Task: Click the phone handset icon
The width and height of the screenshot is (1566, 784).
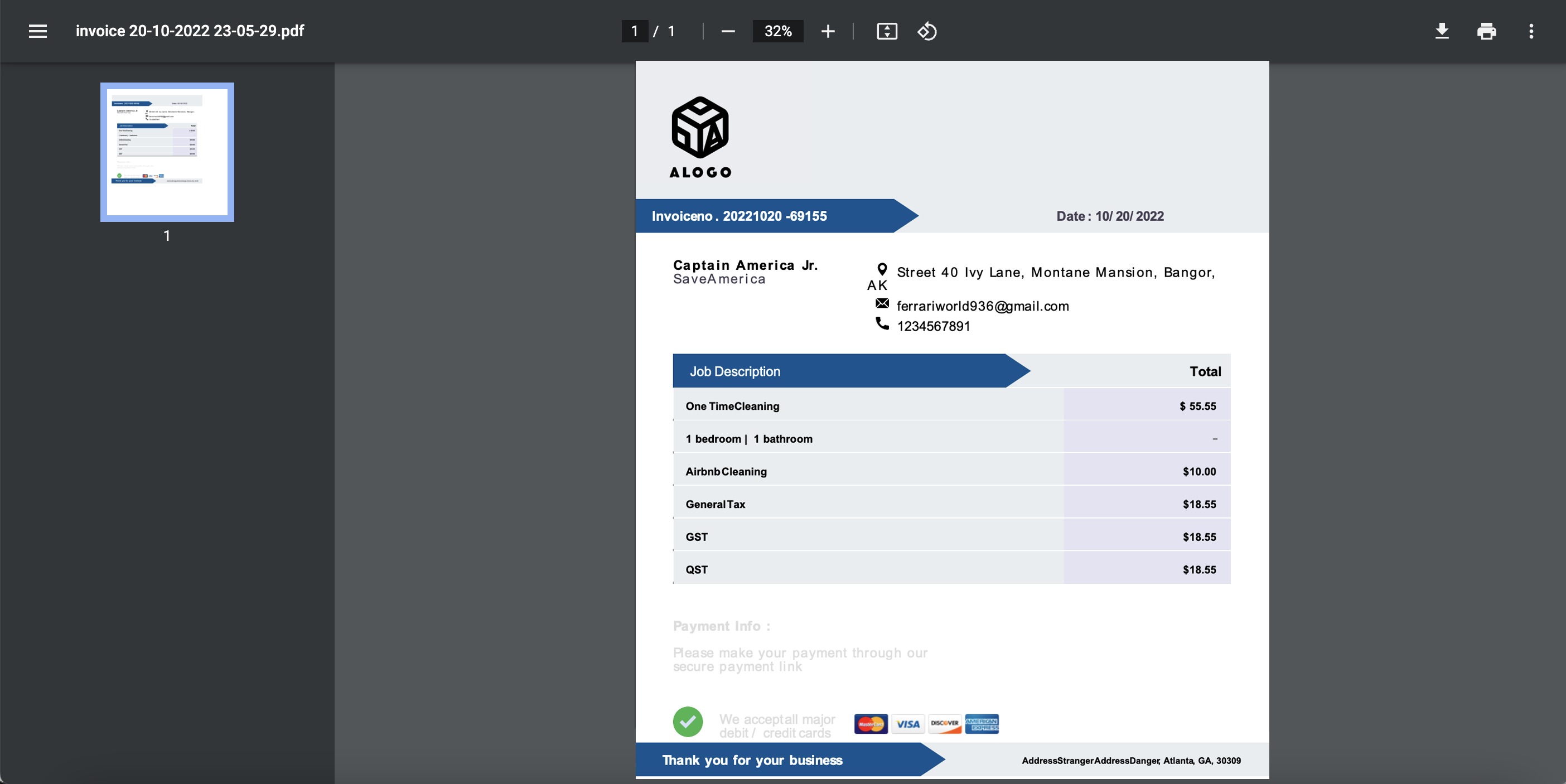Action: [882, 323]
